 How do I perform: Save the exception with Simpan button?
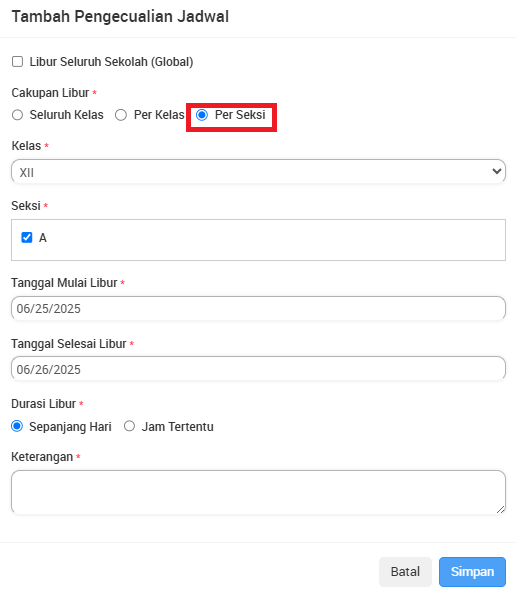point(472,572)
